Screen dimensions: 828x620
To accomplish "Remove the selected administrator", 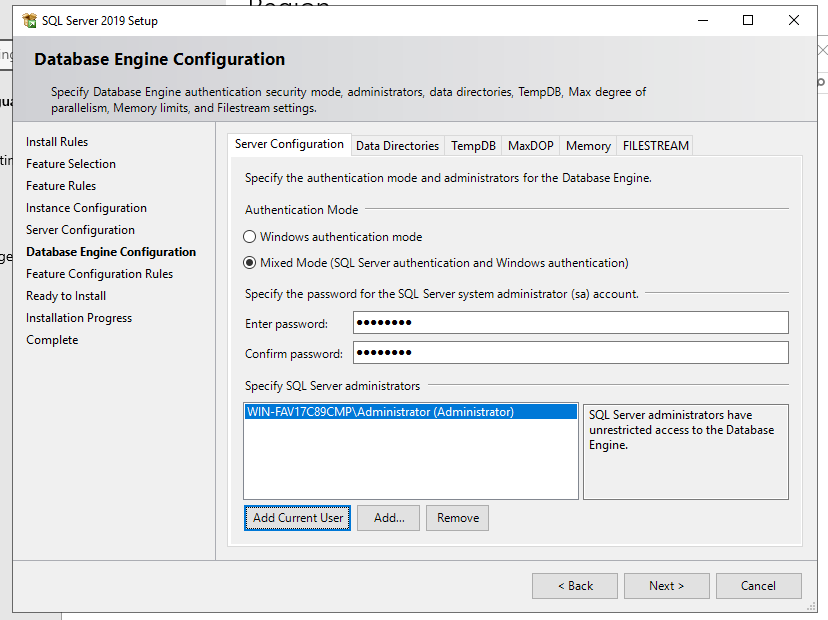I will tap(457, 518).
